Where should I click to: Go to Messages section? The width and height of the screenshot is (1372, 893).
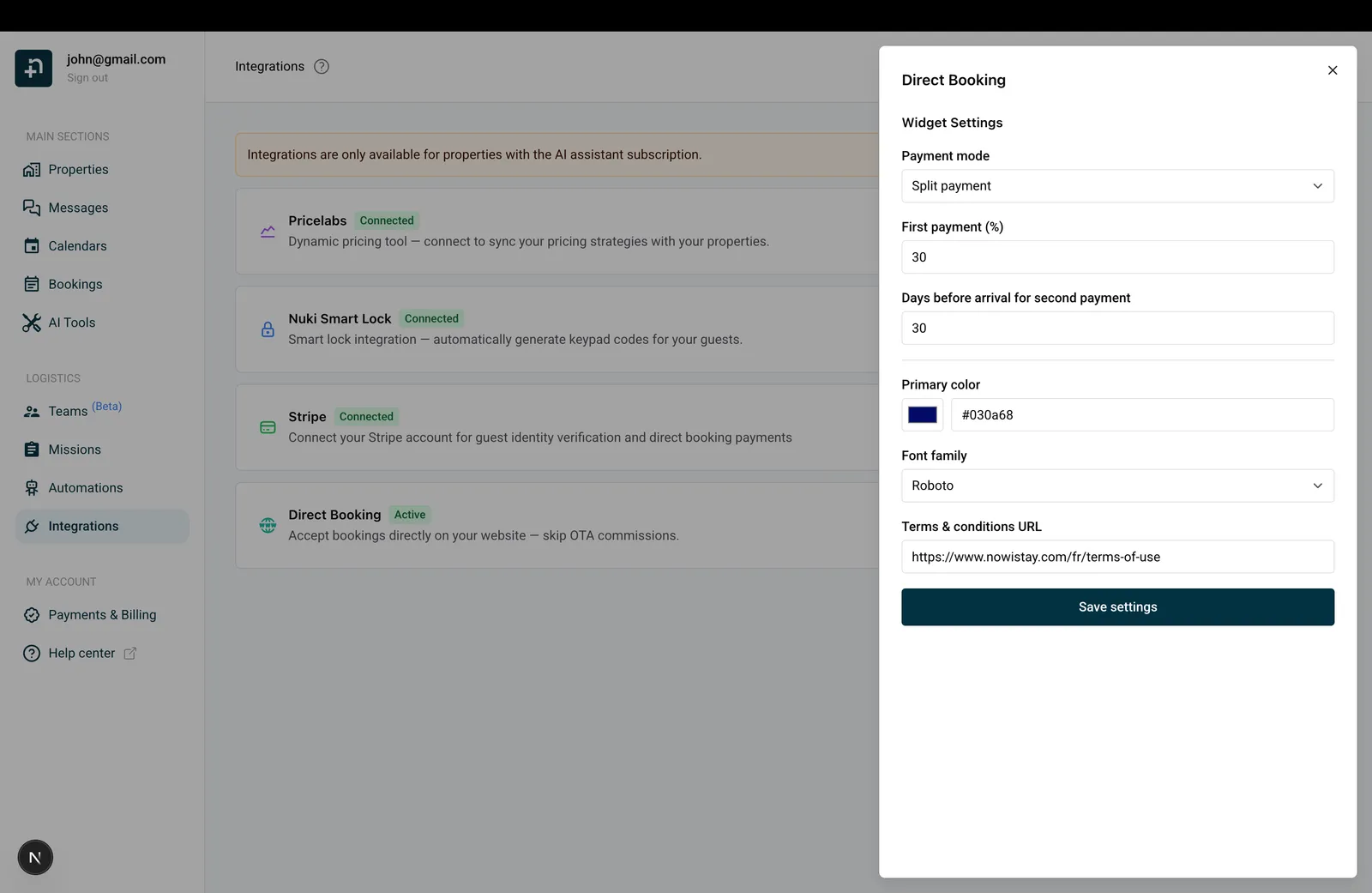(102, 208)
